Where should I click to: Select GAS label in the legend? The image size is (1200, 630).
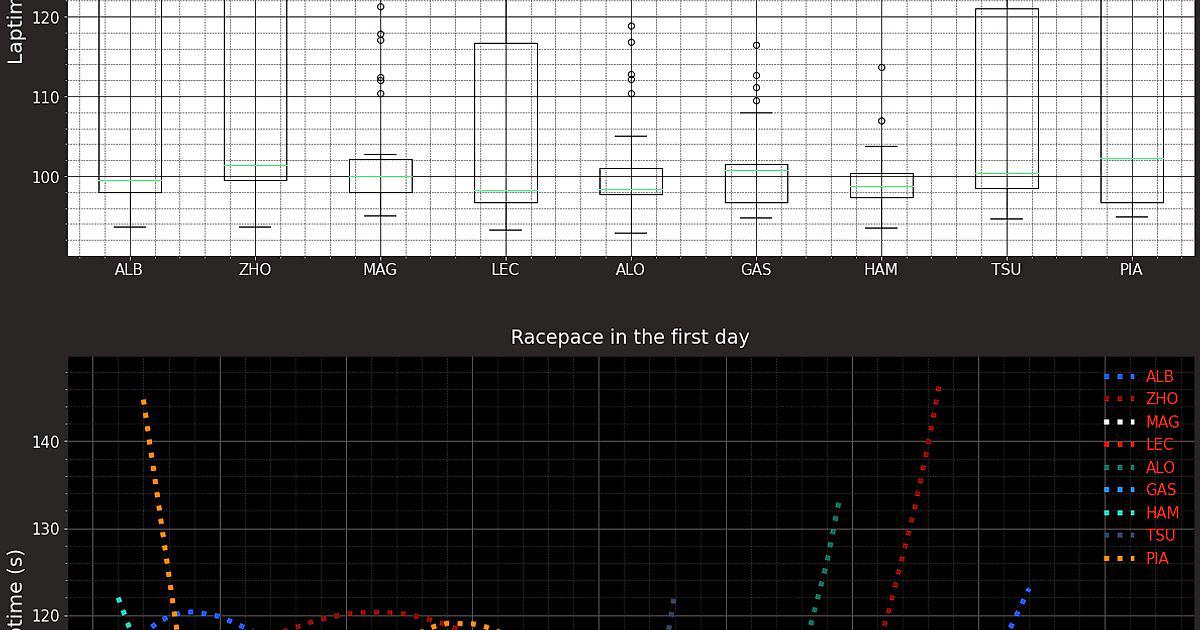coord(1160,490)
